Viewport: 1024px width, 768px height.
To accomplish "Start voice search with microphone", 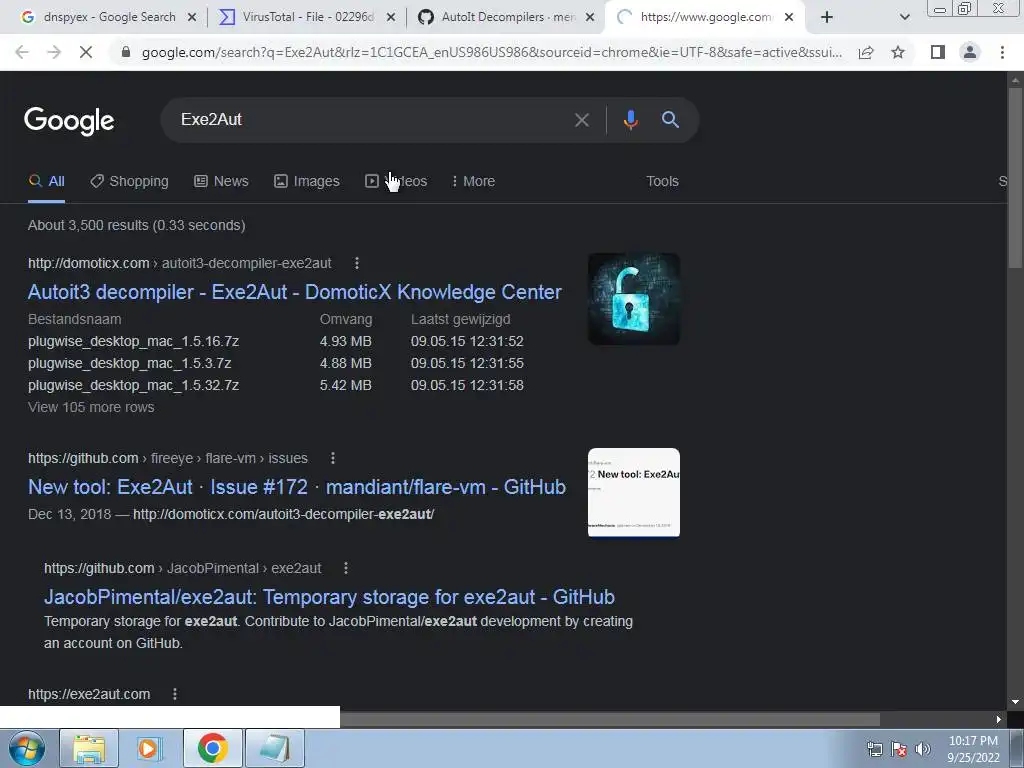I will [630, 120].
